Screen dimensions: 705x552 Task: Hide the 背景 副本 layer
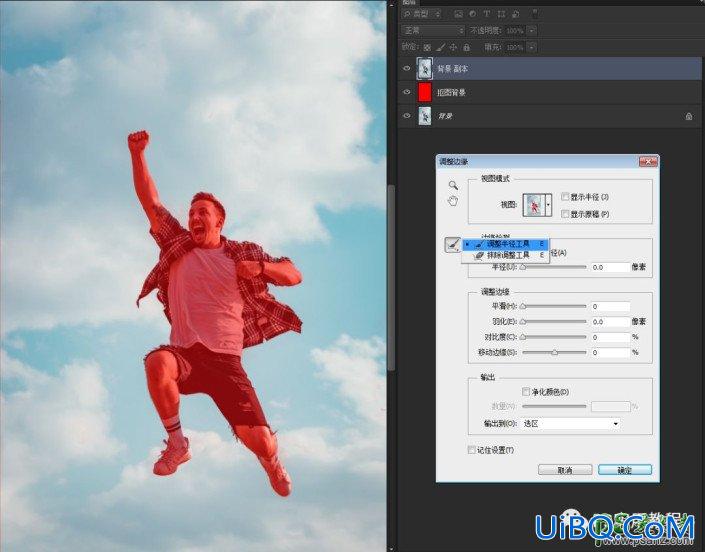pyautogui.click(x=407, y=69)
